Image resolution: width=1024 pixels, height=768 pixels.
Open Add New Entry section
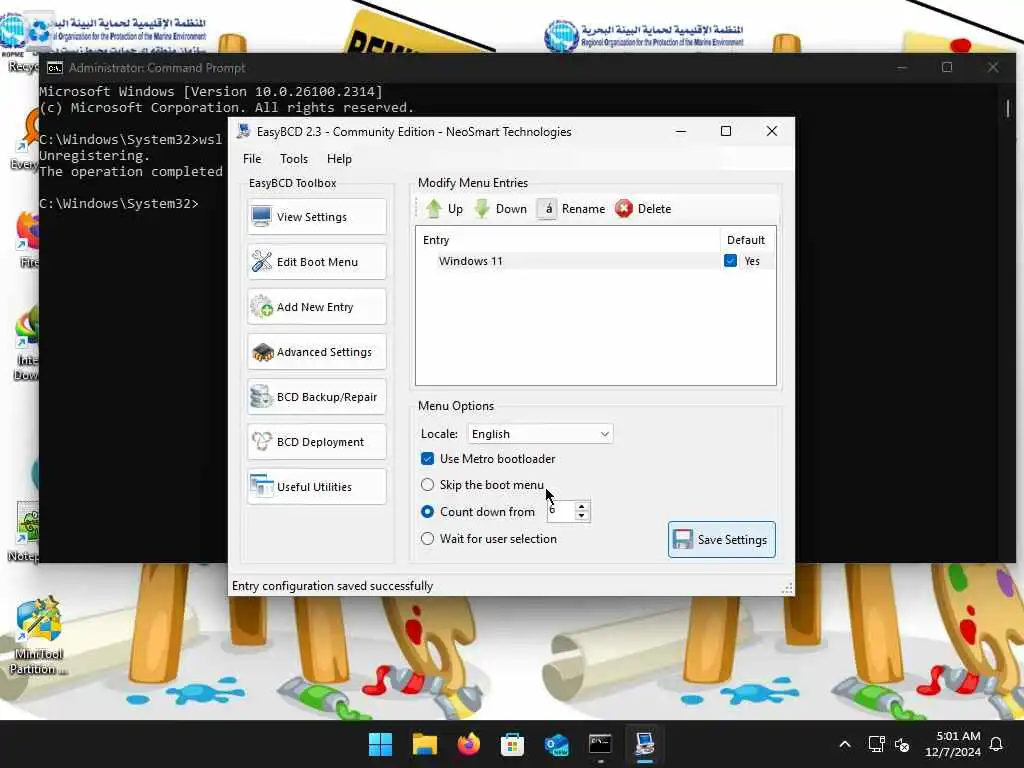pos(317,307)
